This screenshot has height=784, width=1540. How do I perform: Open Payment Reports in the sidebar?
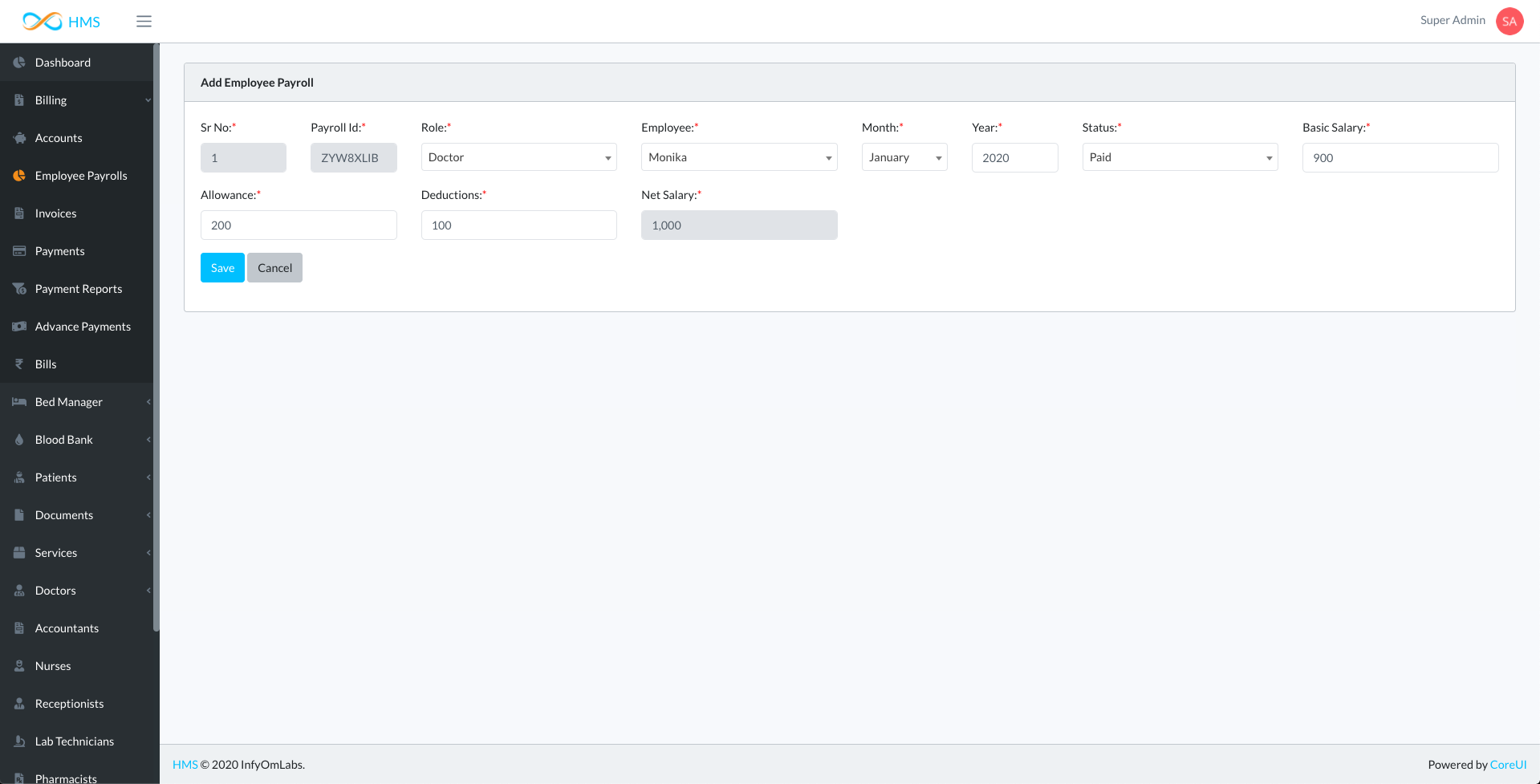[79, 289]
